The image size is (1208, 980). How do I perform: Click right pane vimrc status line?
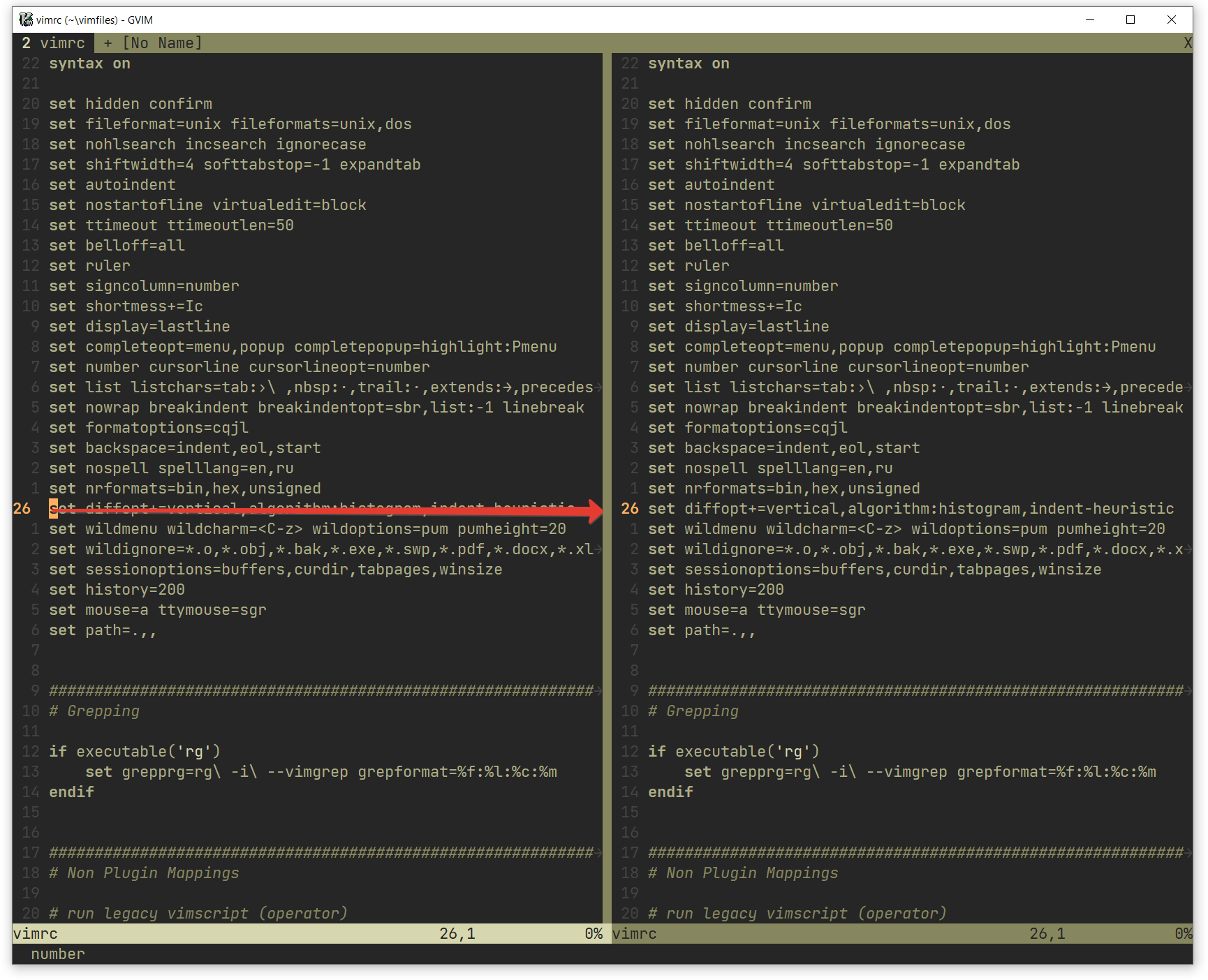pos(902,933)
